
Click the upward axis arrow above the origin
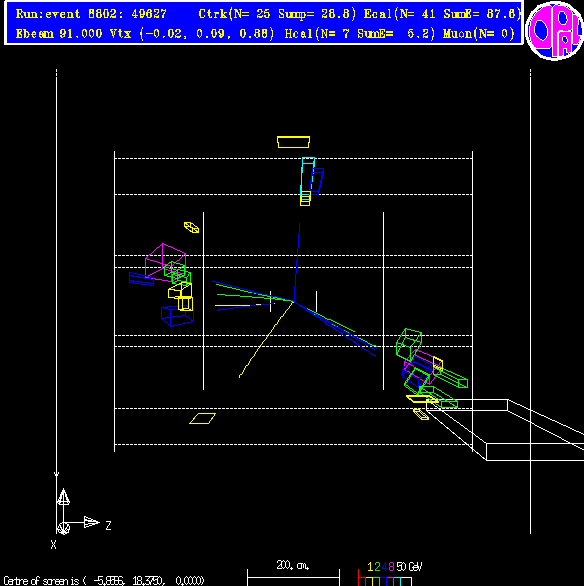(63, 497)
